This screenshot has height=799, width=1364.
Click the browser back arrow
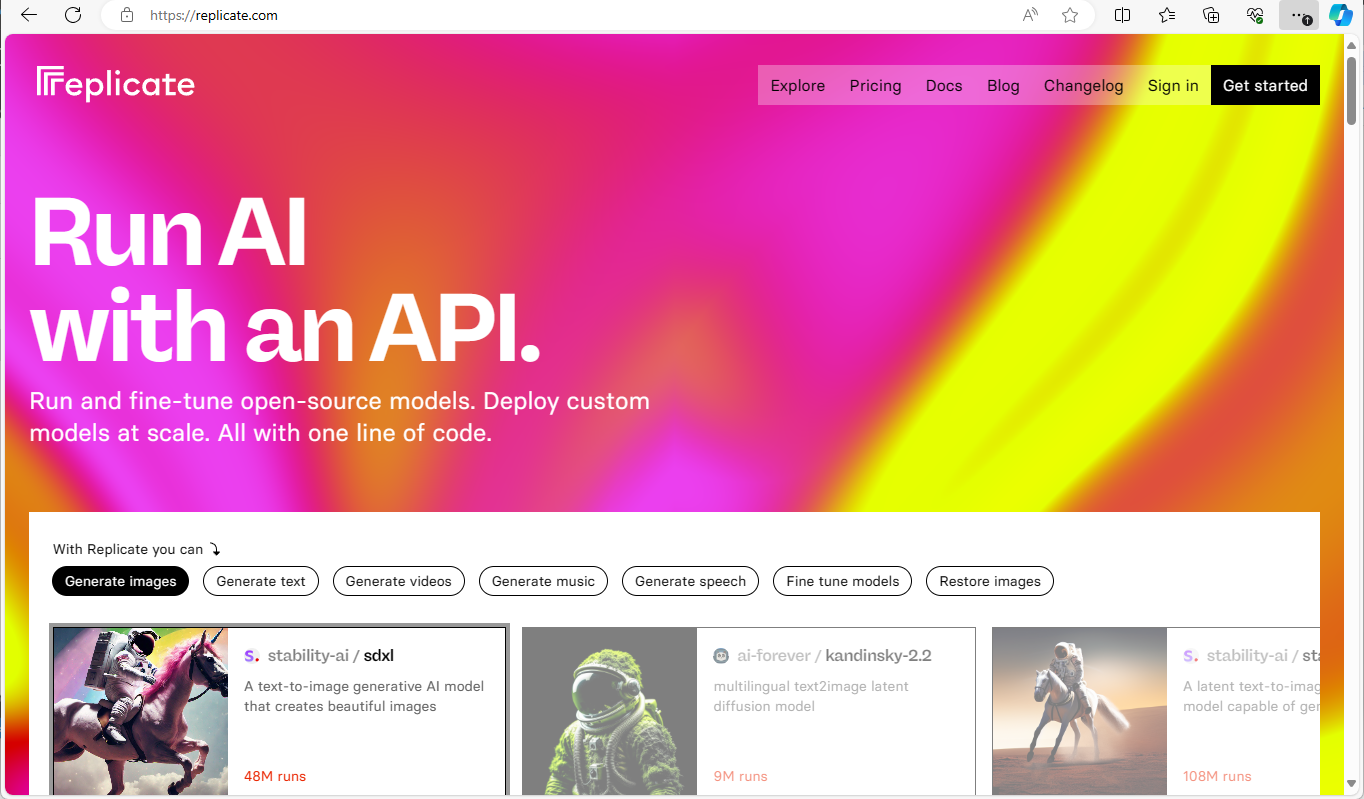coord(29,15)
